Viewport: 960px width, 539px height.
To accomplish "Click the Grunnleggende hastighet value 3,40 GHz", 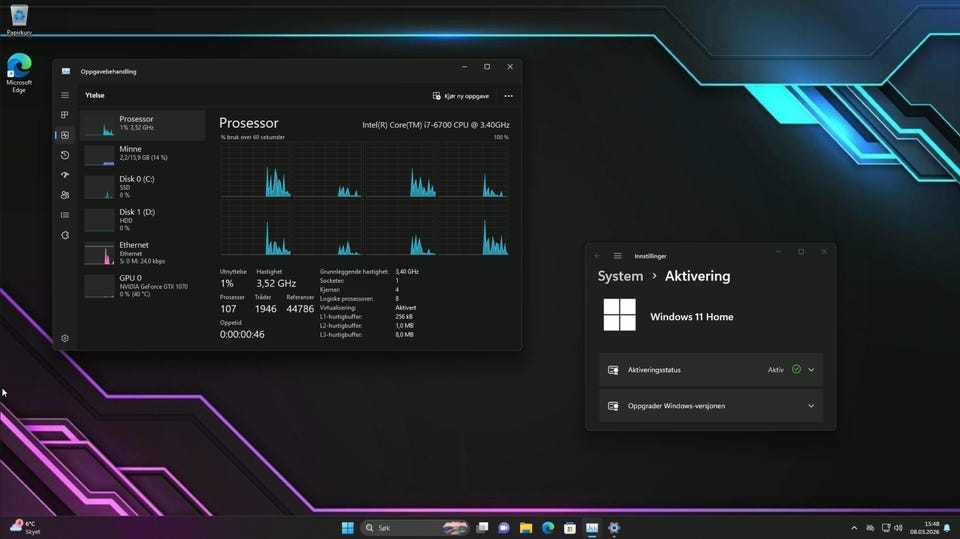I will tap(407, 271).
